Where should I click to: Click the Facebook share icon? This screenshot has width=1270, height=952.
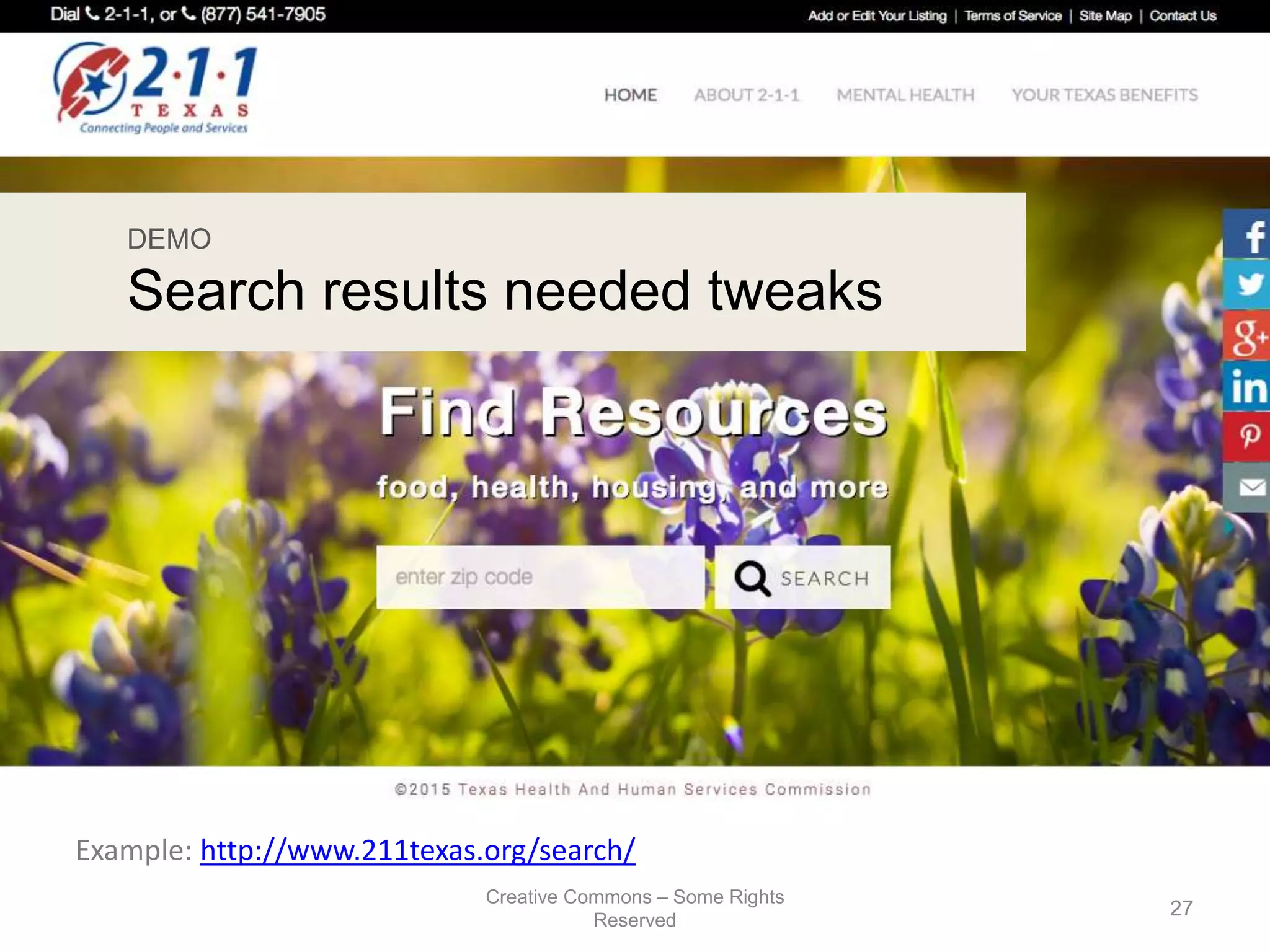[1246, 234]
